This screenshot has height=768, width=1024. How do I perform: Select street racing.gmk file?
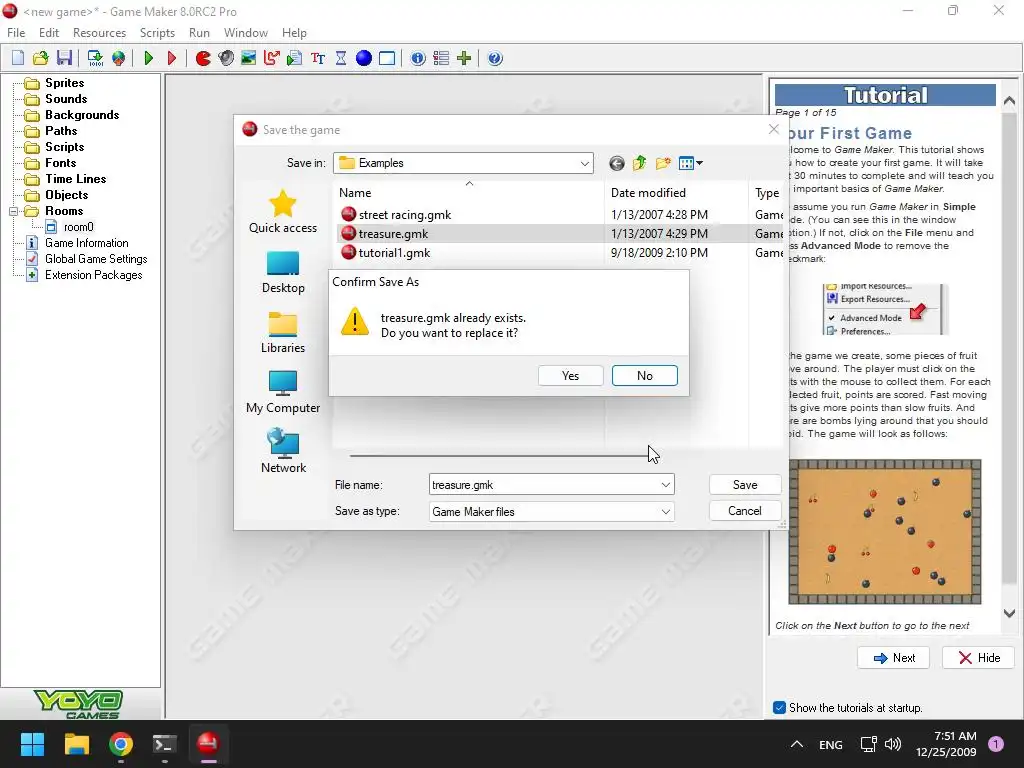[x=405, y=214]
